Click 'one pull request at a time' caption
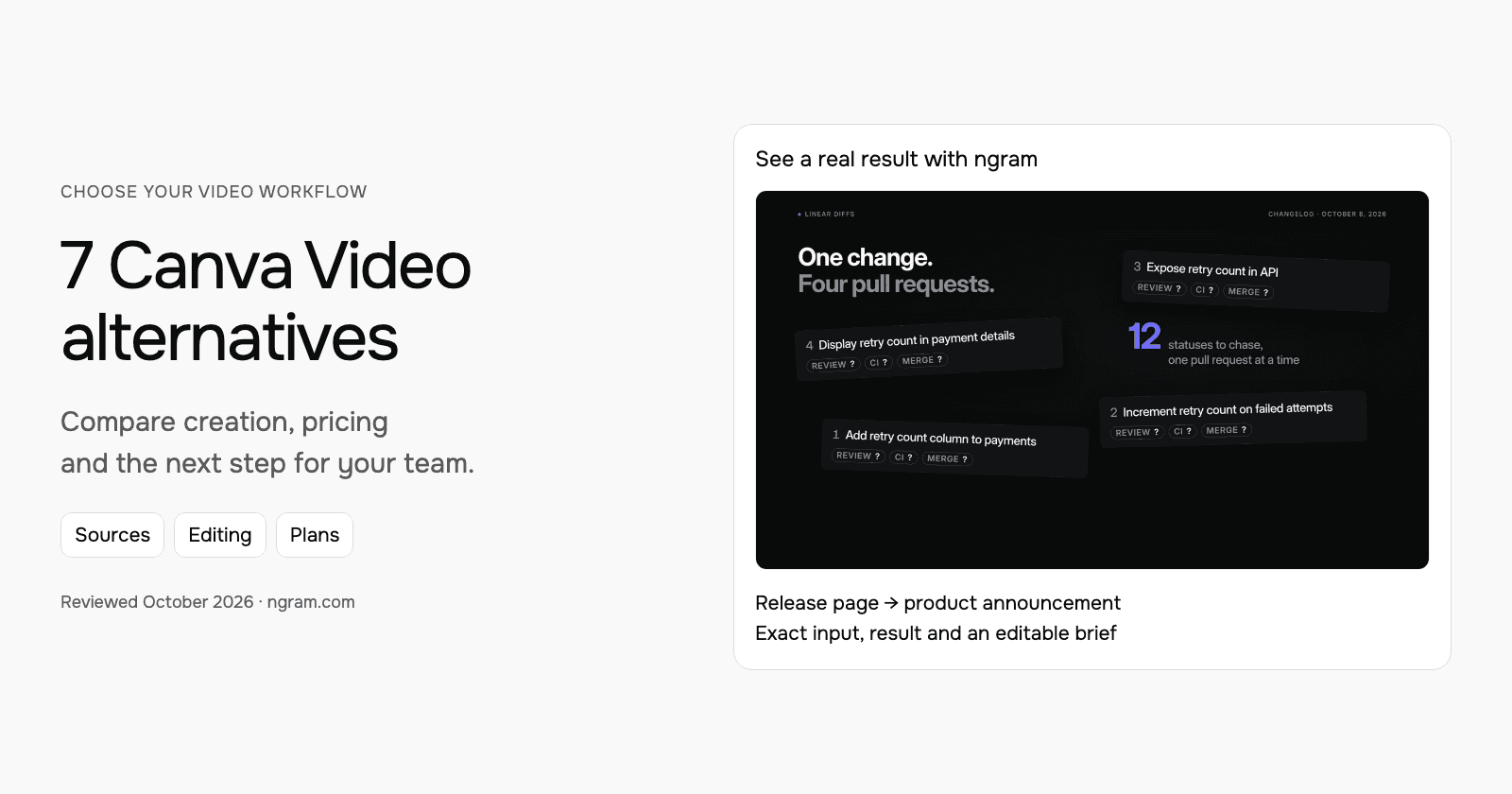The height and width of the screenshot is (794, 1512). 1233,360
